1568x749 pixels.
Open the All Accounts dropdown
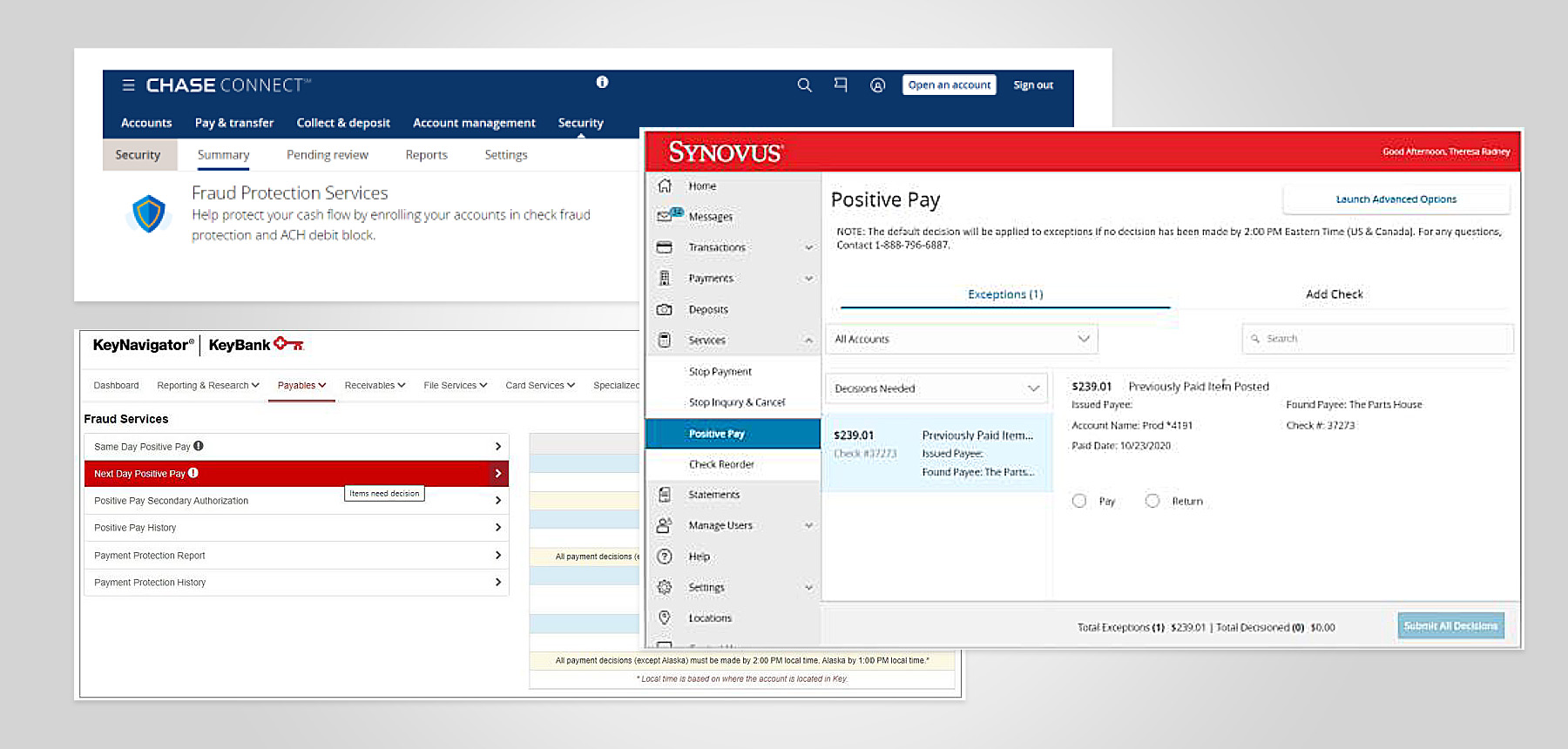coord(962,339)
